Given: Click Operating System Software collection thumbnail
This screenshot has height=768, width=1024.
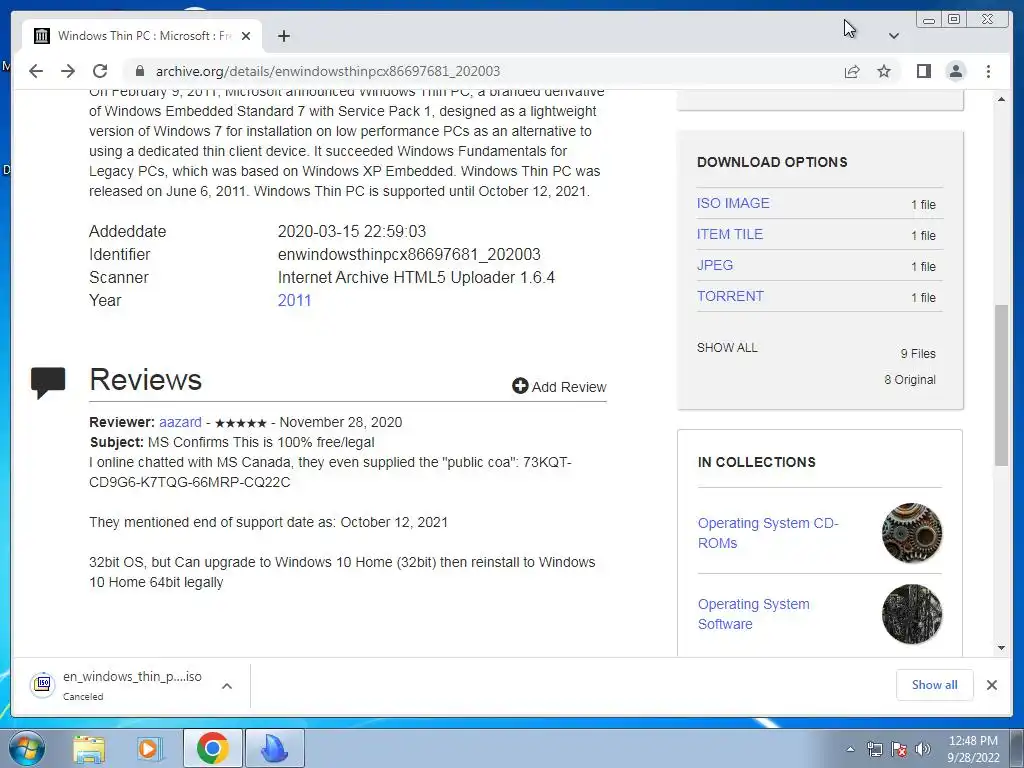Looking at the screenshot, I should (x=912, y=614).
